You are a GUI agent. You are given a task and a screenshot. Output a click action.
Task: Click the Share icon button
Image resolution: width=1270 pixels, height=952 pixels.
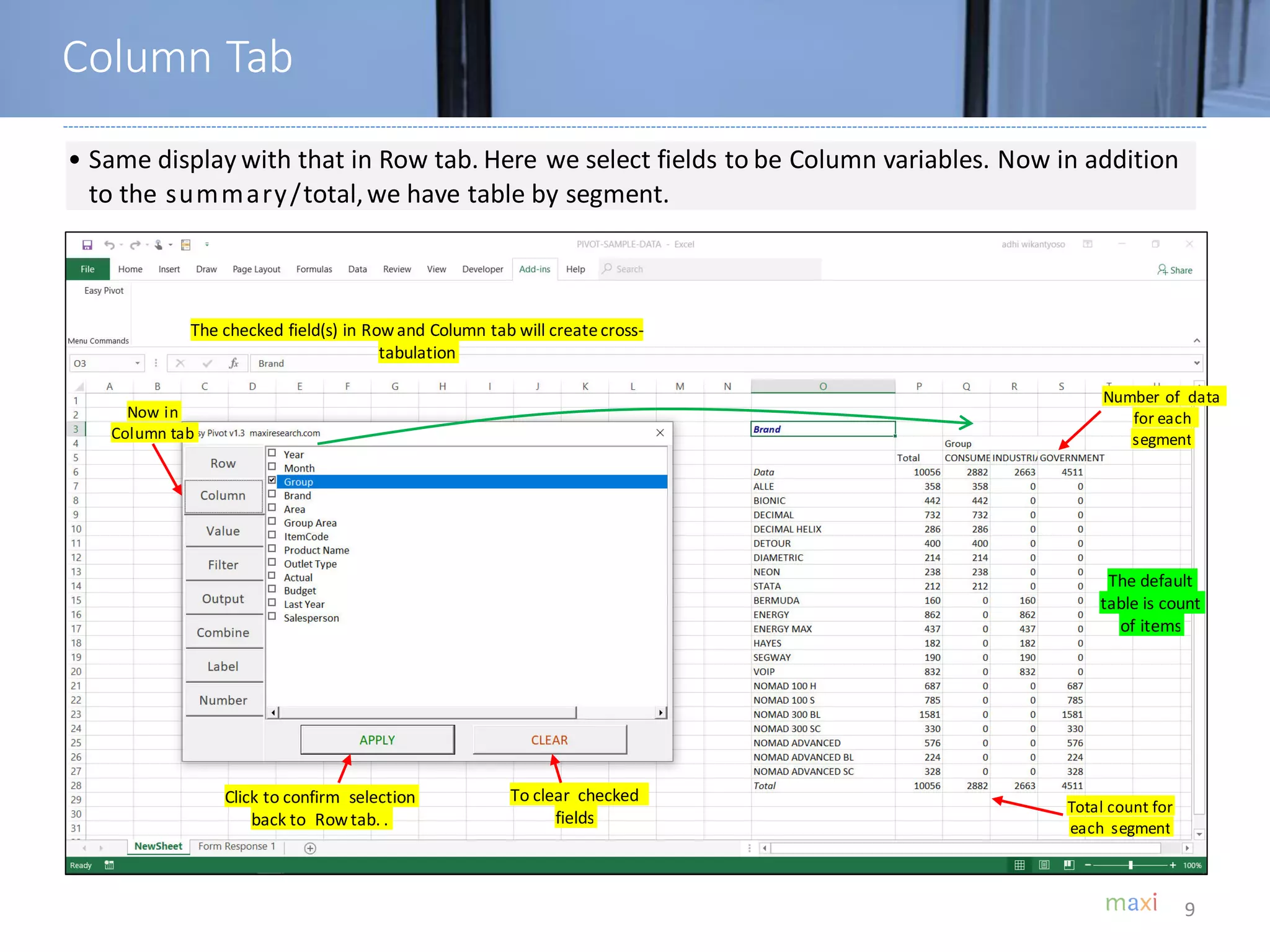[x=1175, y=270]
